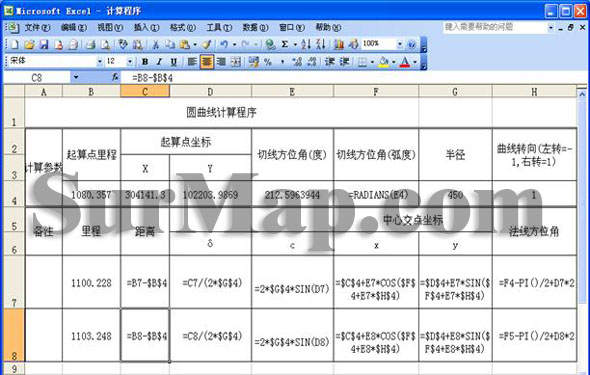590x375 pixels.
Task: Open the 视图 (View) menu
Action: (x=110, y=27)
